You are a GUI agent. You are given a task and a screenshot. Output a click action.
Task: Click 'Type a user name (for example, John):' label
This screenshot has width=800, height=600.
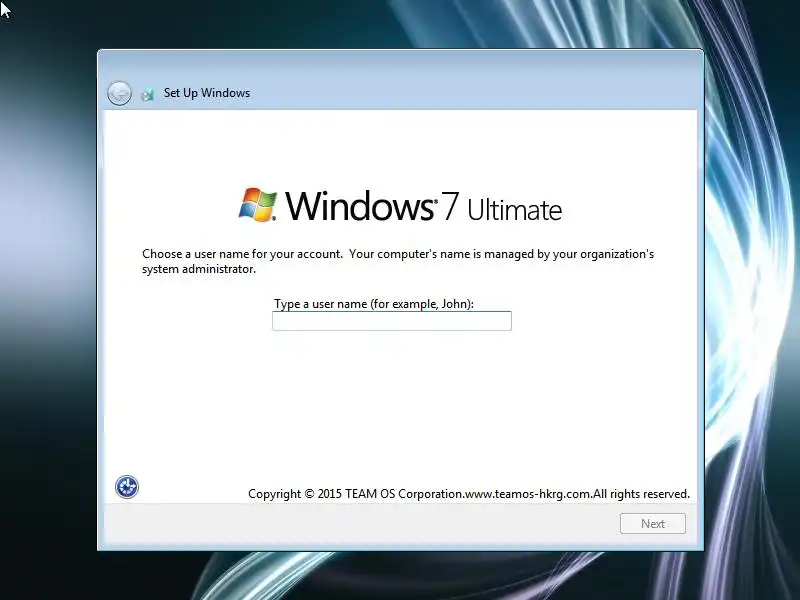click(x=374, y=304)
